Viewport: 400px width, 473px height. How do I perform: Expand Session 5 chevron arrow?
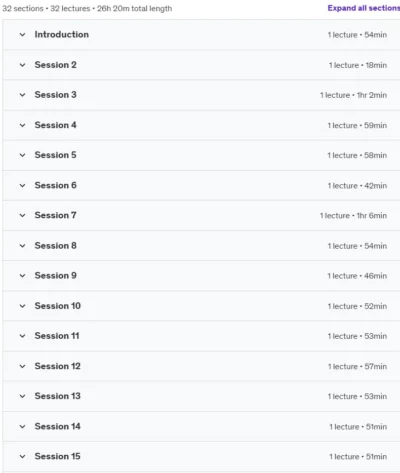tap(22, 155)
